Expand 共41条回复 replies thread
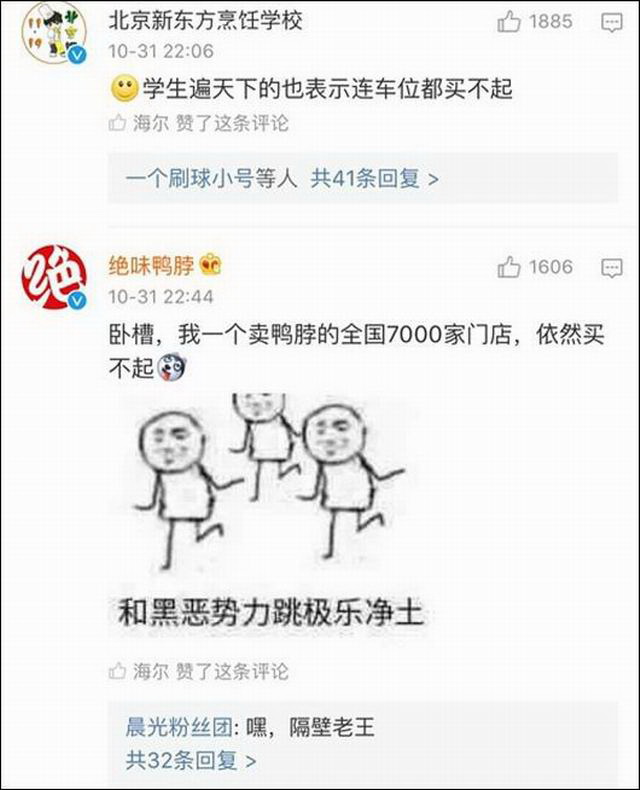This screenshot has width=640, height=790. click(374, 178)
